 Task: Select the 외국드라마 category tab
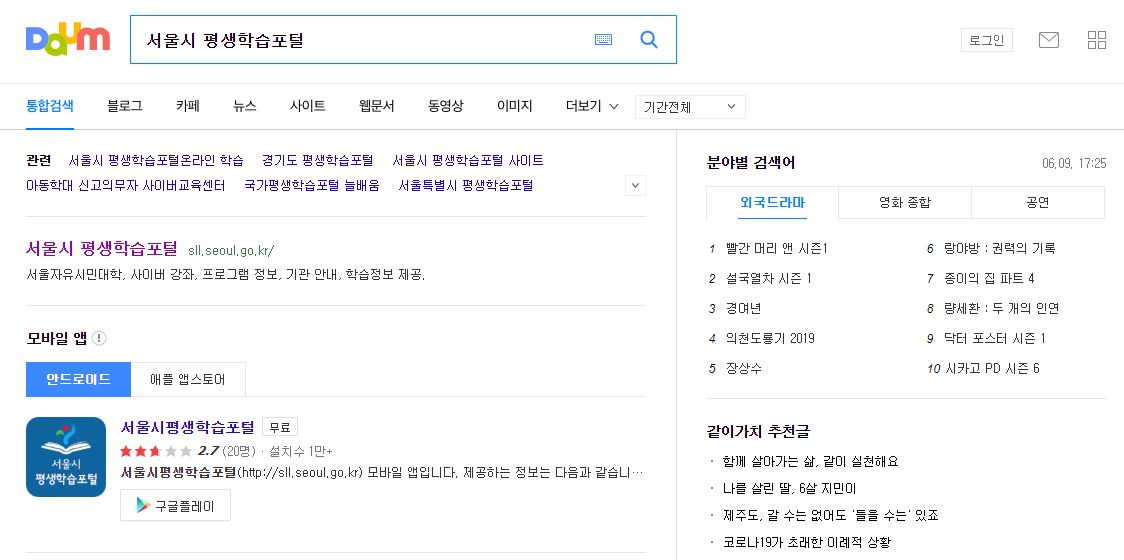772,203
